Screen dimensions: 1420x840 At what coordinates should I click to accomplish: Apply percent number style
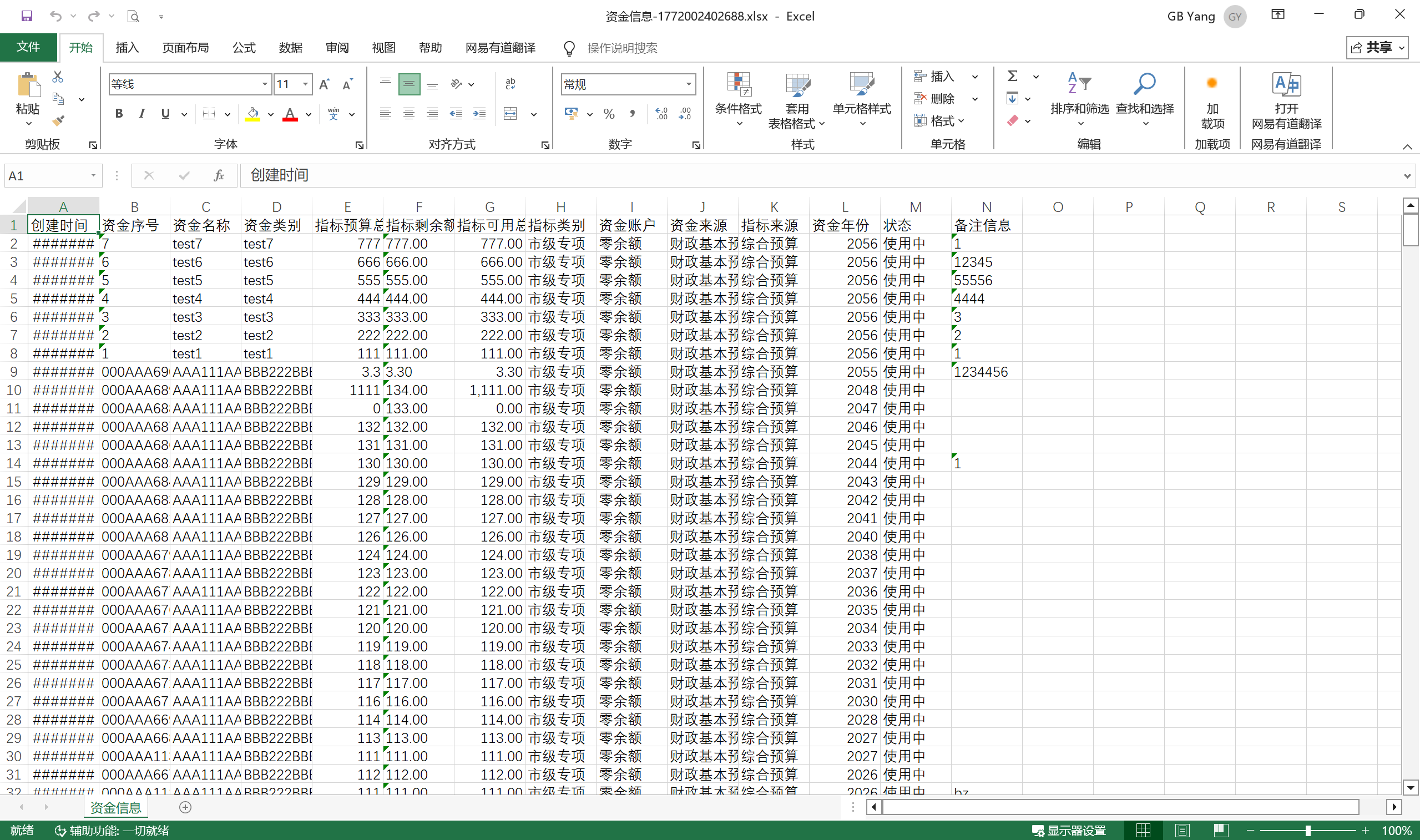pyautogui.click(x=609, y=114)
